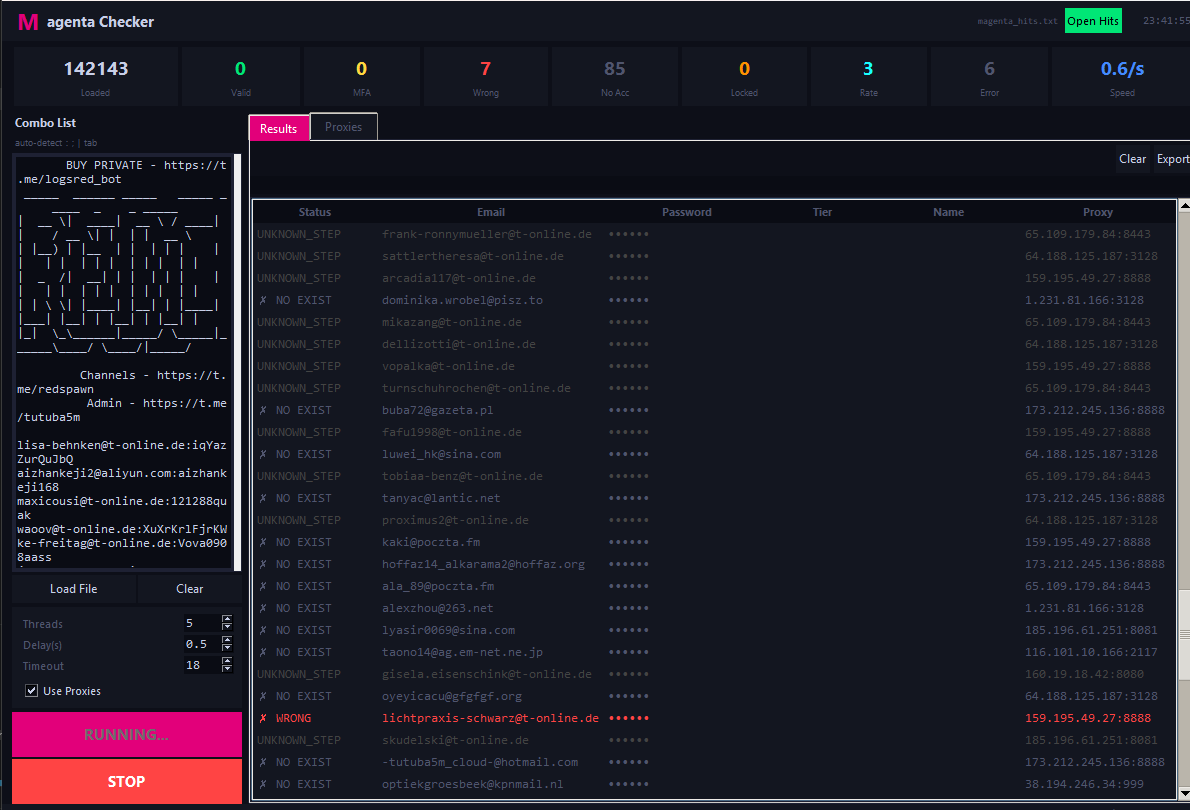Decrease the Delay(s) value with down arrow
The height and width of the screenshot is (810, 1190).
227,648
